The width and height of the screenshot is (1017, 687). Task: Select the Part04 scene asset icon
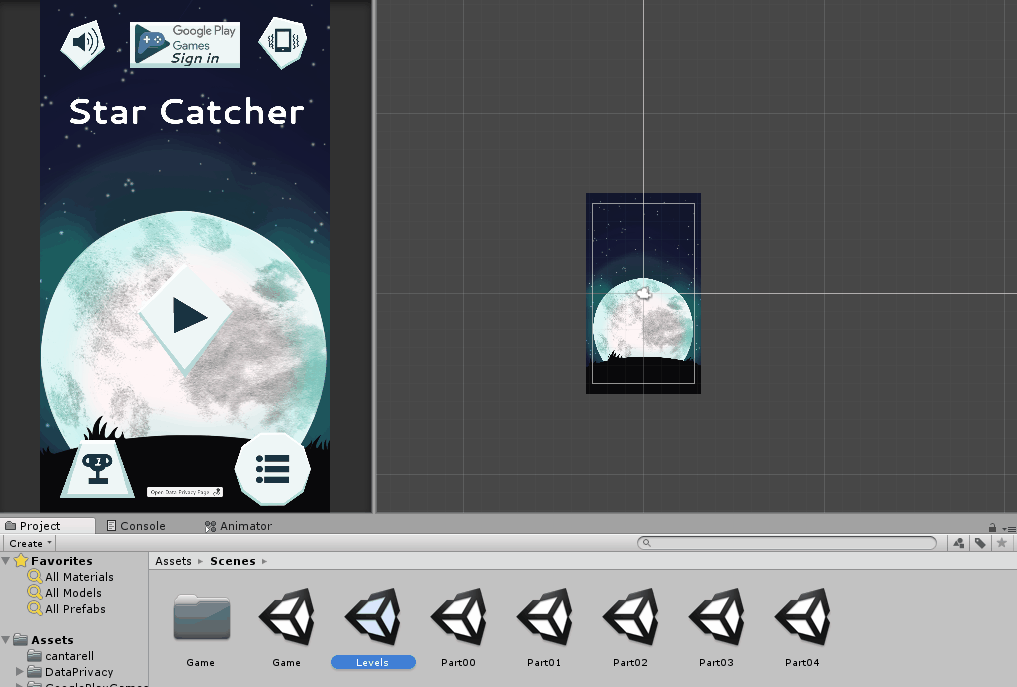click(x=802, y=616)
